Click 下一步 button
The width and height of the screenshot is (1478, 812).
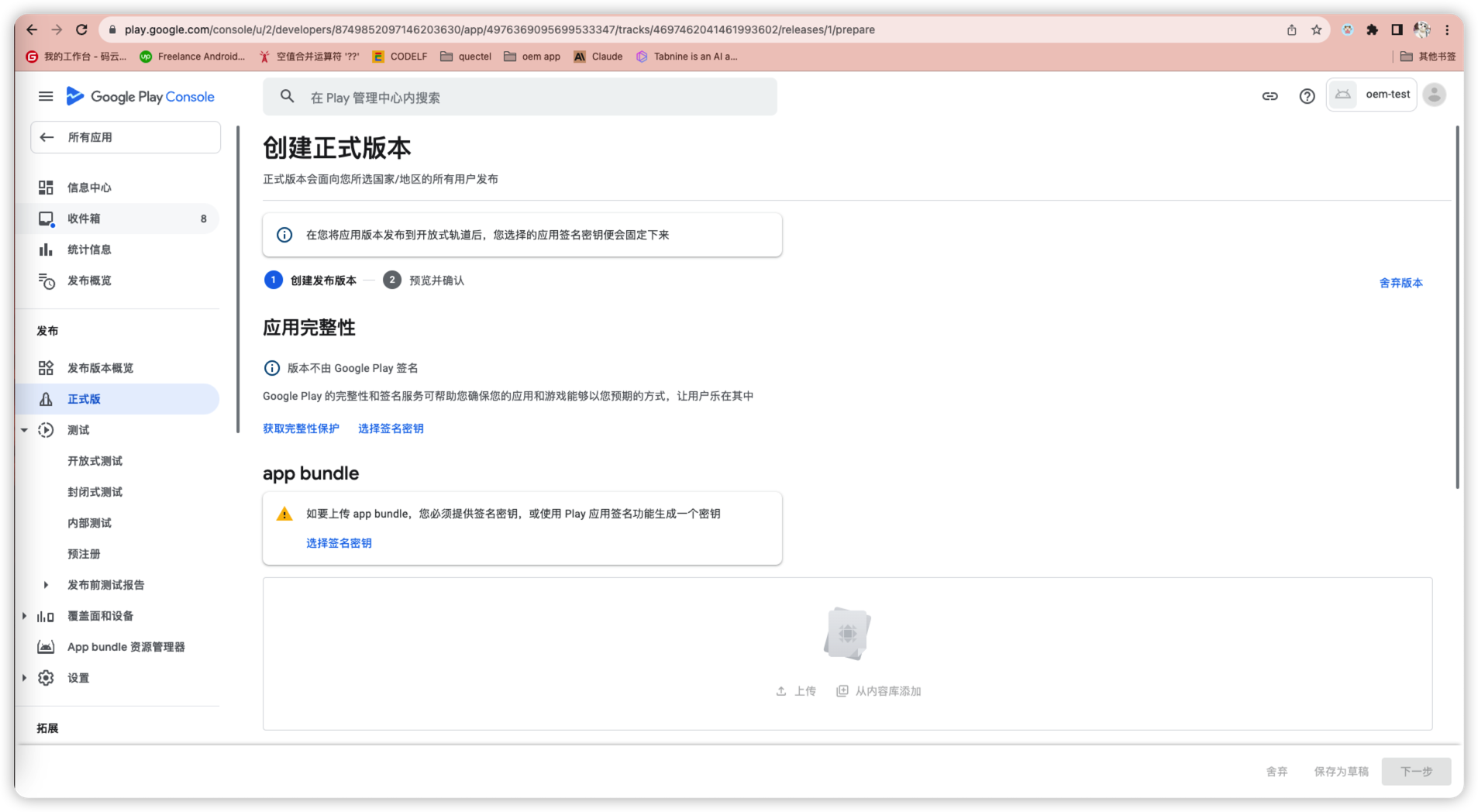pyautogui.click(x=1416, y=772)
